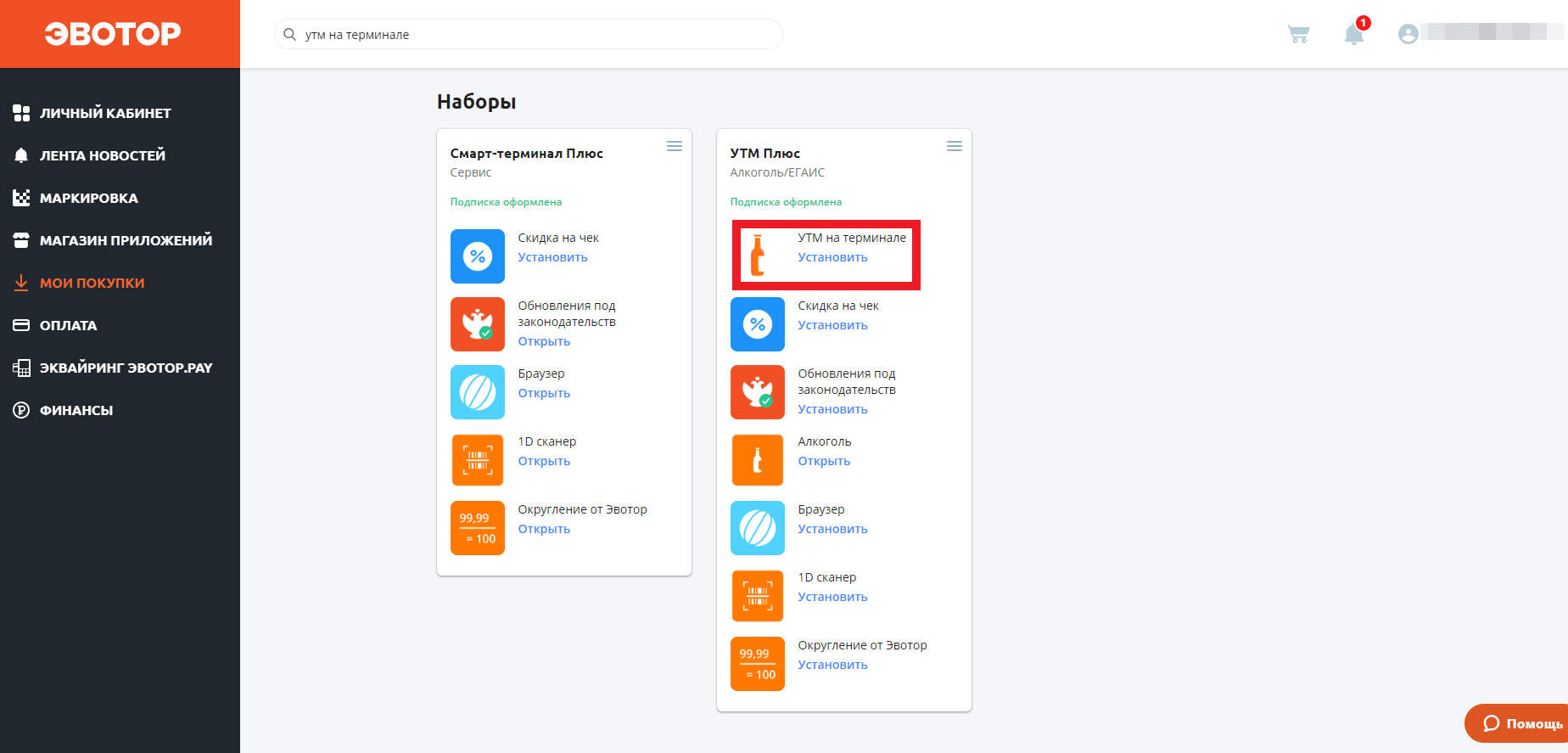Open the Смарт-терминал Плюс card menu
Image resolution: width=1568 pixels, height=753 pixels.
pos(675,146)
